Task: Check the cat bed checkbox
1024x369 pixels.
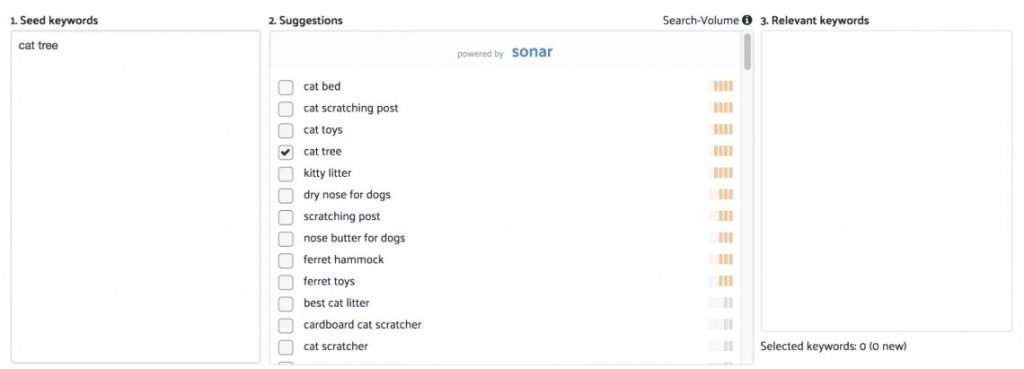Action: click(x=285, y=88)
